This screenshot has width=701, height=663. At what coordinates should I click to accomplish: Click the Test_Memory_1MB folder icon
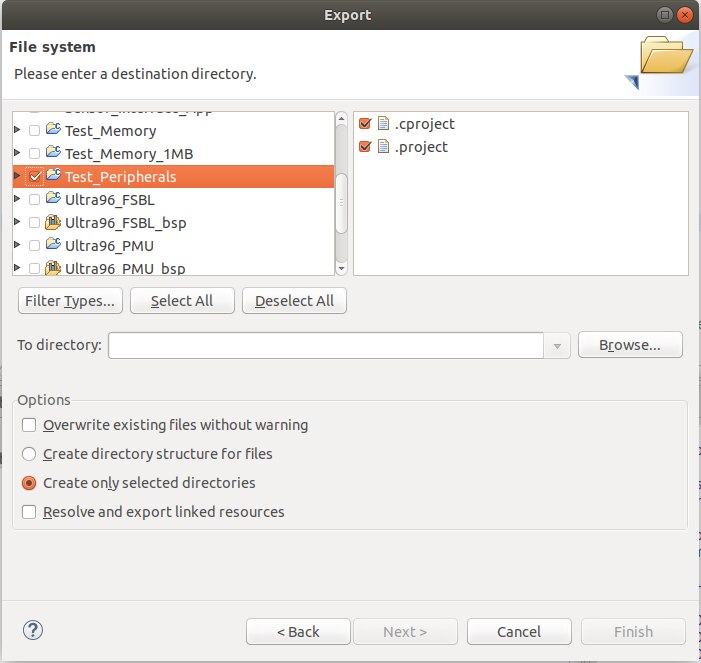click(x=54, y=153)
